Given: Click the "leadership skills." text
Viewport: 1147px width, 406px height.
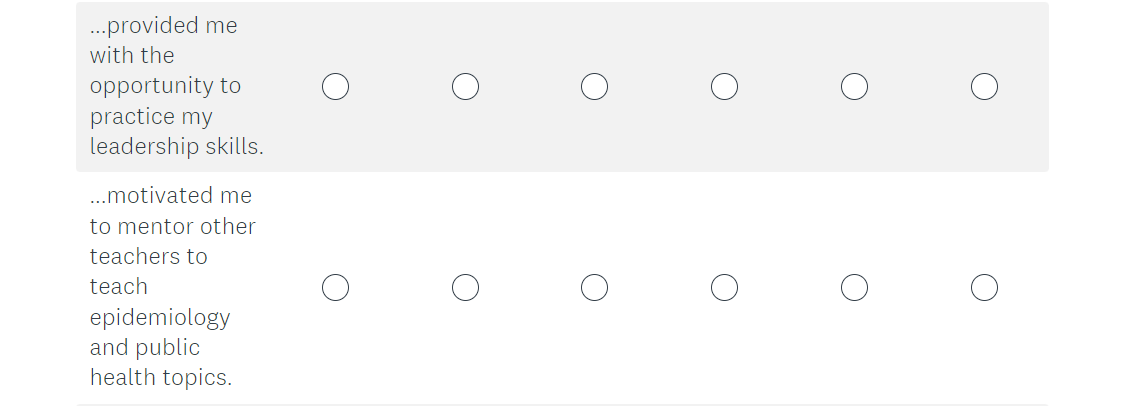Looking at the screenshot, I should pos(177,146).
